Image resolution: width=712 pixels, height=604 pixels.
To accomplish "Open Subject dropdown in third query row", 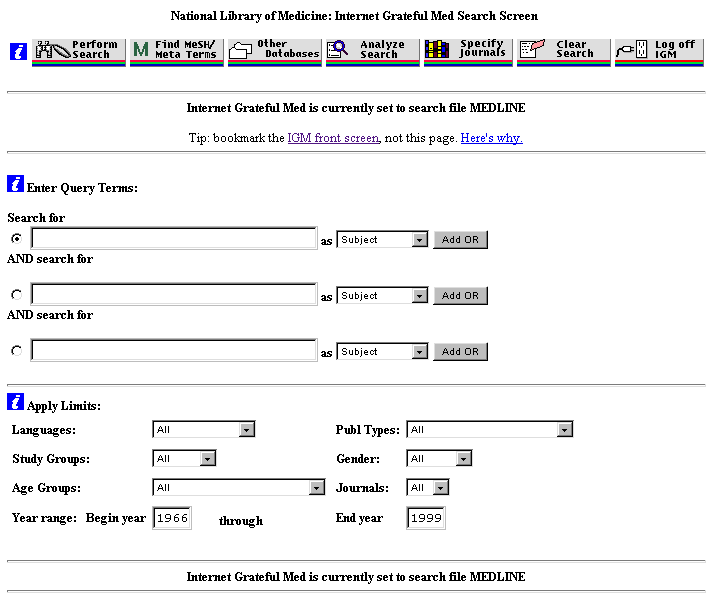I will point(382,352).
